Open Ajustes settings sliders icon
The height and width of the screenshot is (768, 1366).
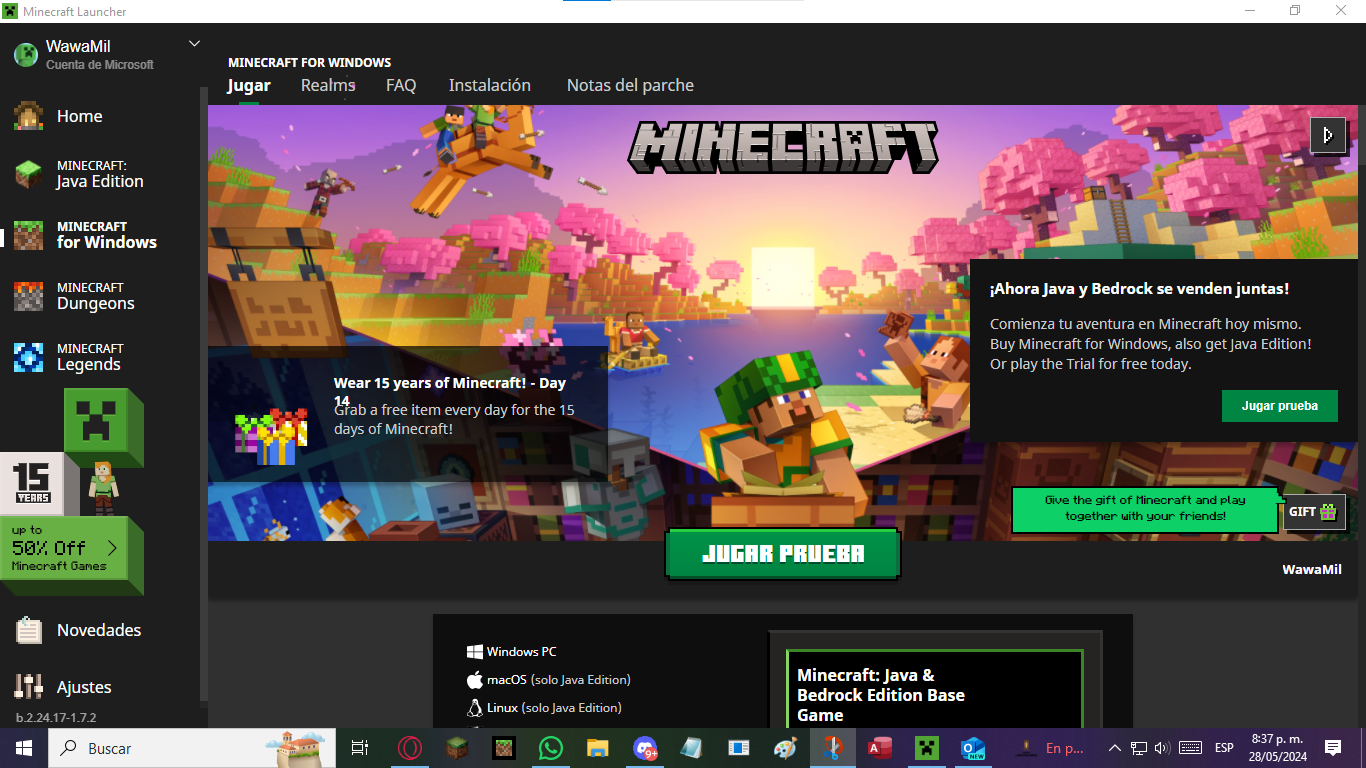click(x=28, y=687)
